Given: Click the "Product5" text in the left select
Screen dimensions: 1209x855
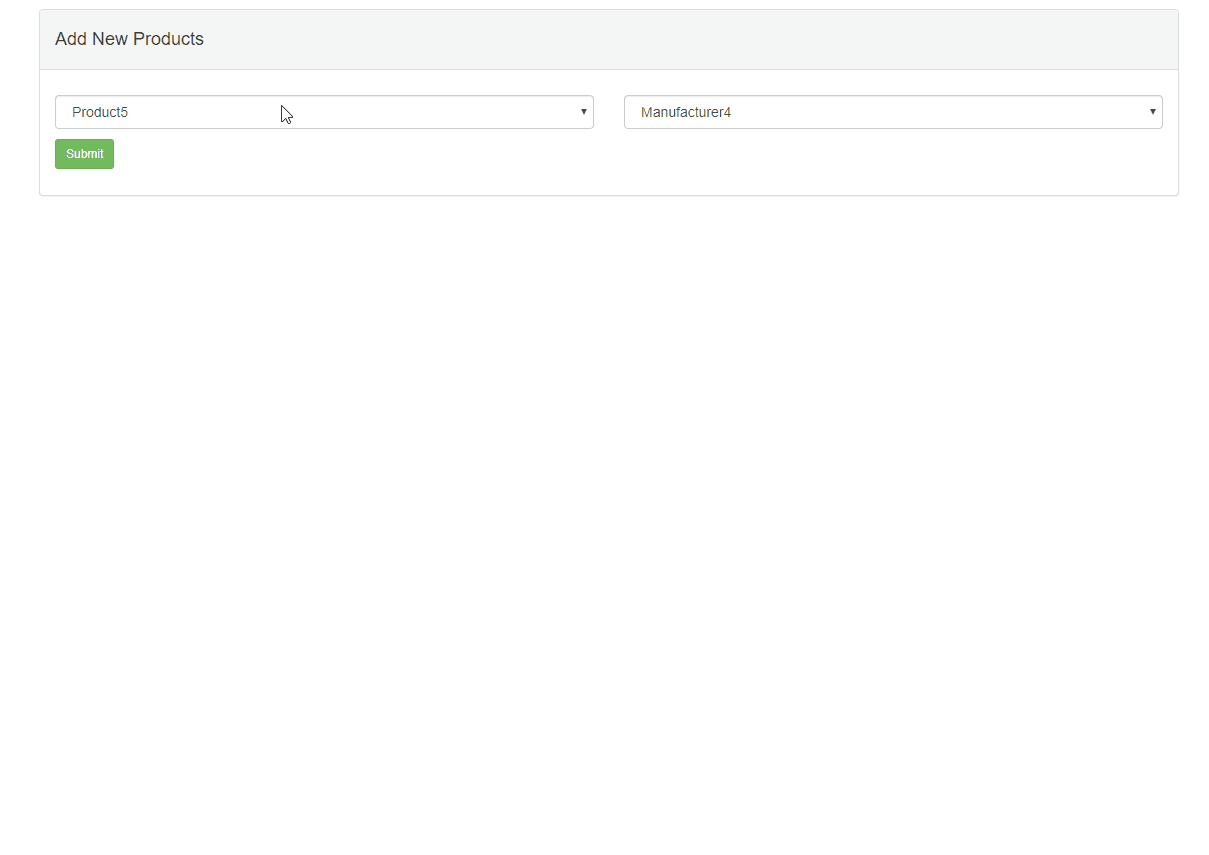Looking at the screenshot, I should point(100,112).
